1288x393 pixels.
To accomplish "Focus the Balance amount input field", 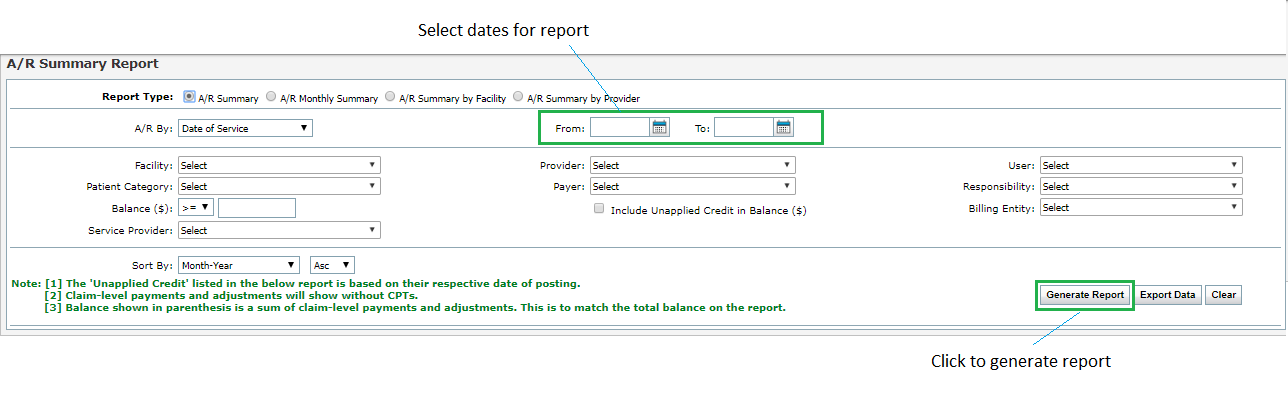I will click(x=257, y=208).
